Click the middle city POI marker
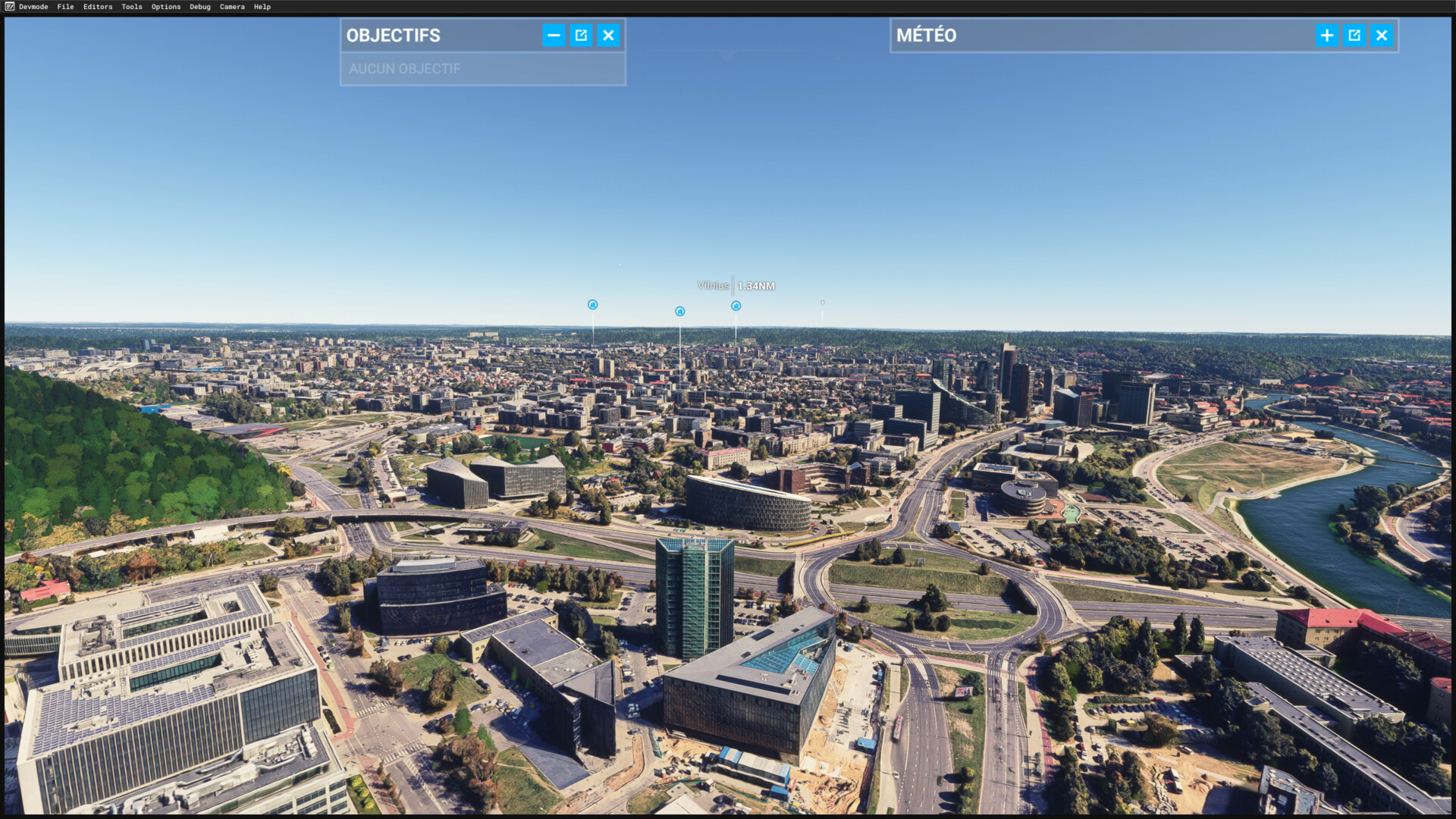The width and height of the screenshot is (1456, 819). 680,312
